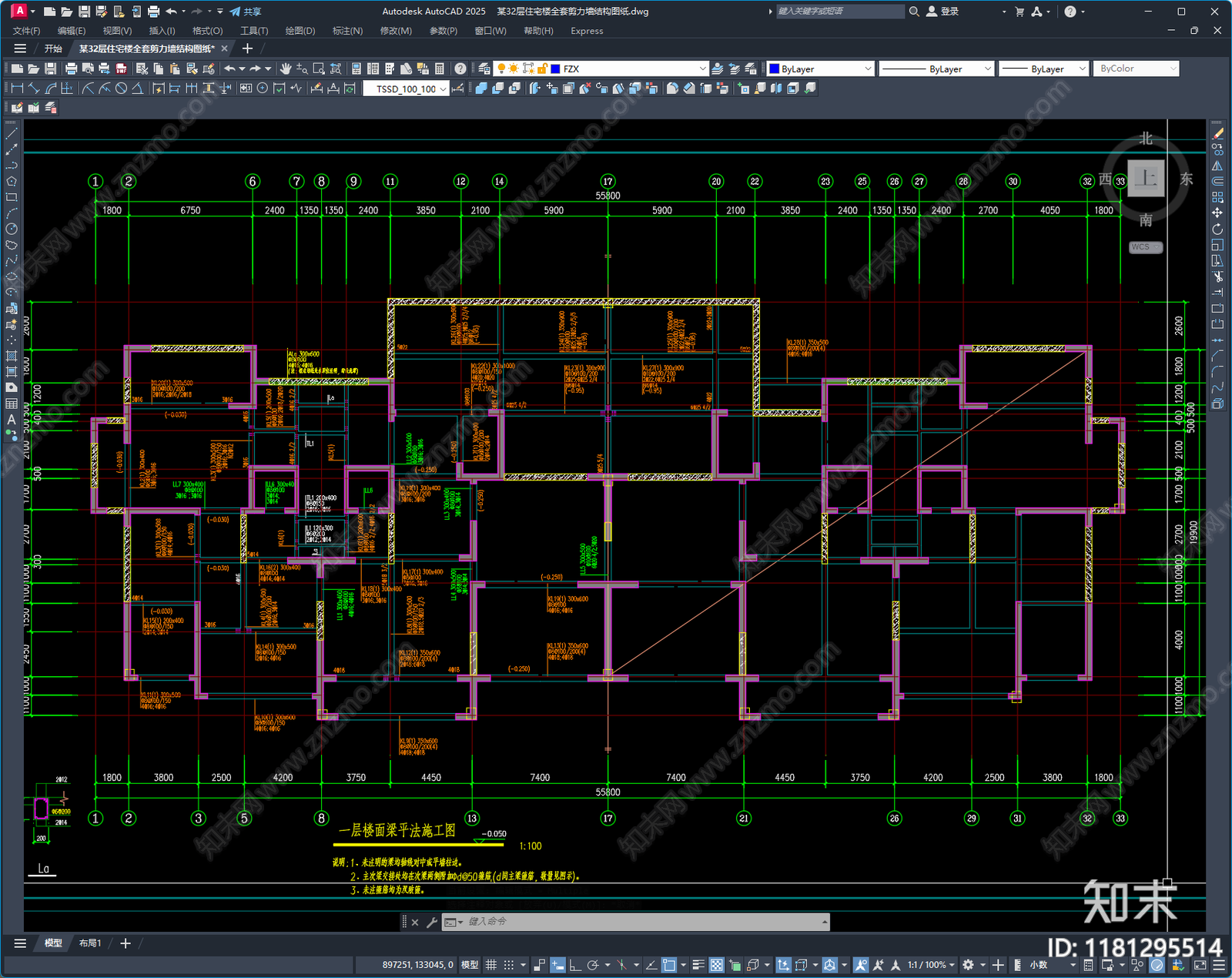Select the Linear dimension tool
The width and height of the screenshot is (1232, 978).
pyautogui.click(x=17, y=89)
